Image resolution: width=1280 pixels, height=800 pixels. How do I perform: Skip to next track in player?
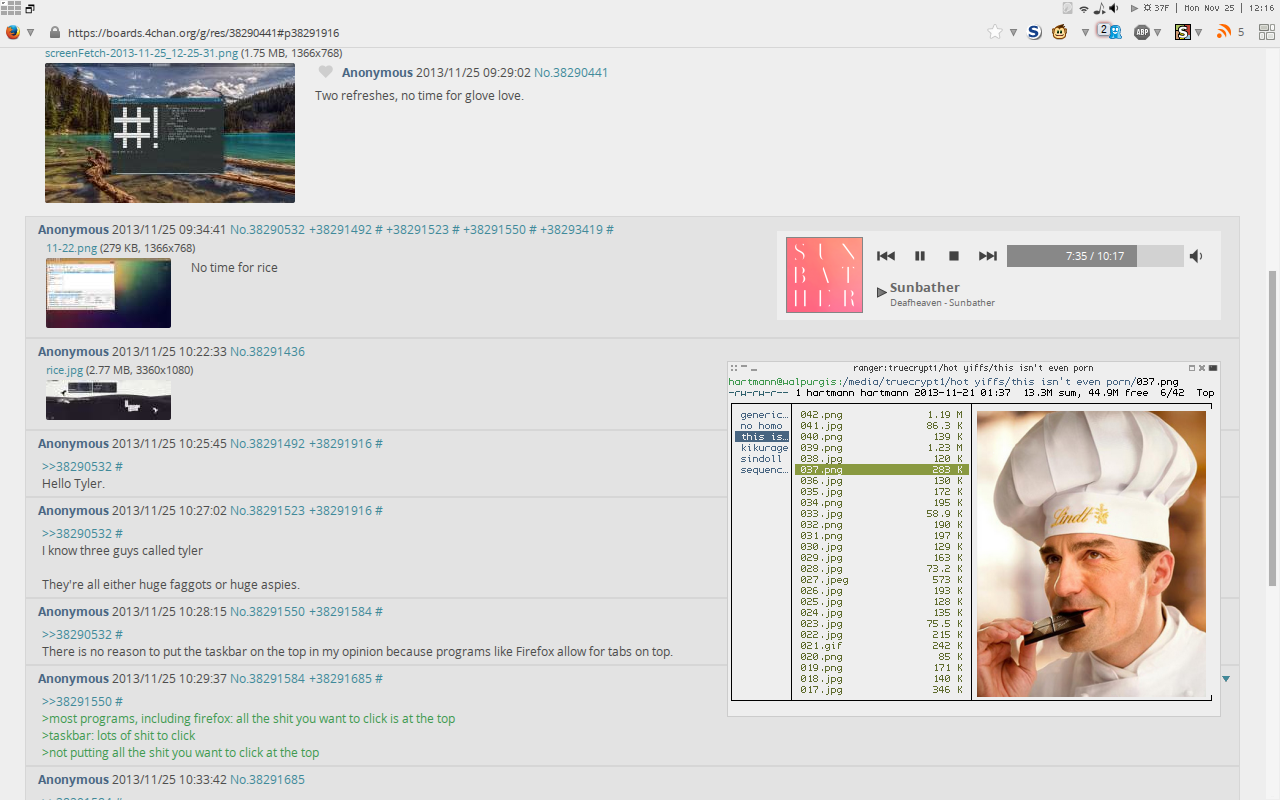click(988, 256)
